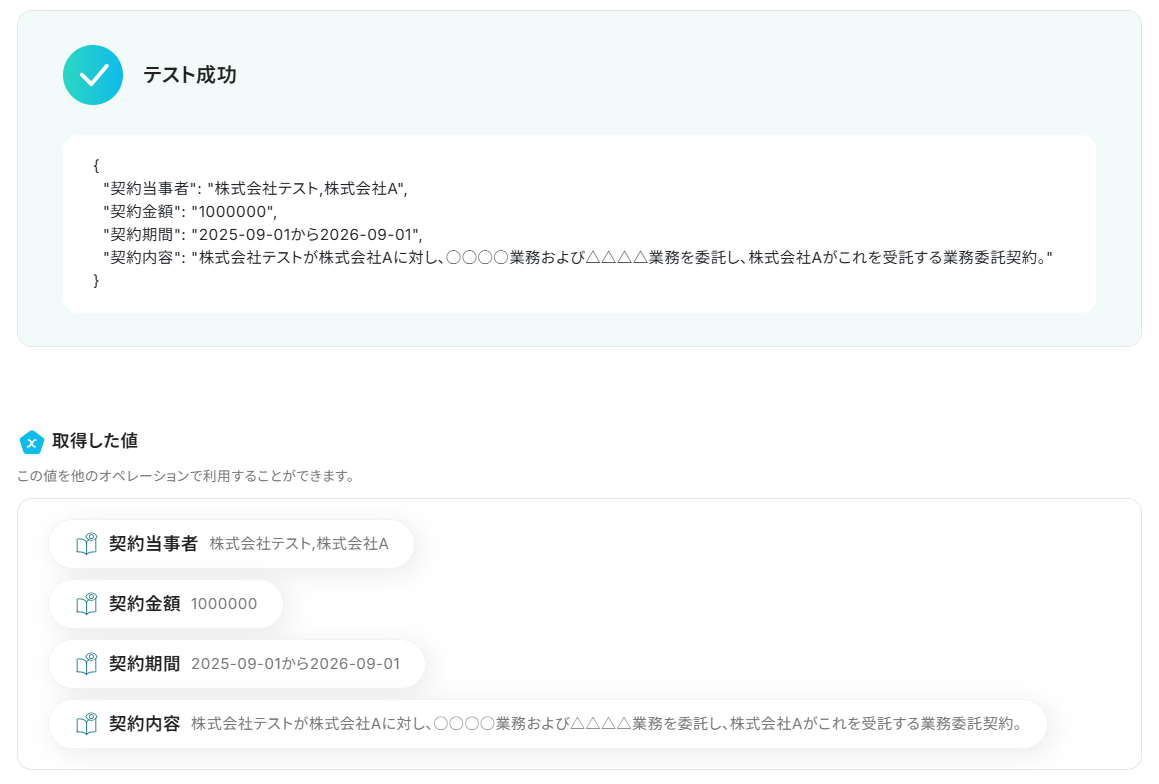The height and width of the screenshot is (784, 1159).
Task: Click the JSON line with 契約金額 1000000
Action: tap(190, 211)
